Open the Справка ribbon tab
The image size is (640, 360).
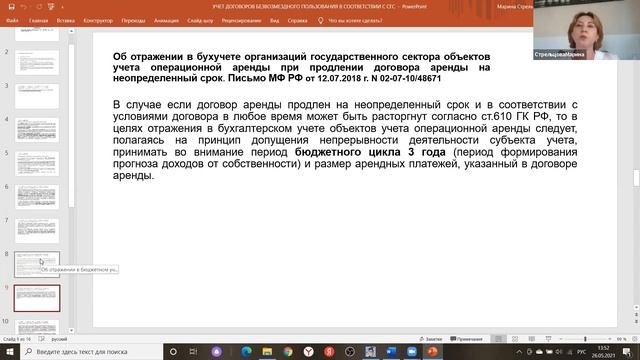(x=297, y=20)
